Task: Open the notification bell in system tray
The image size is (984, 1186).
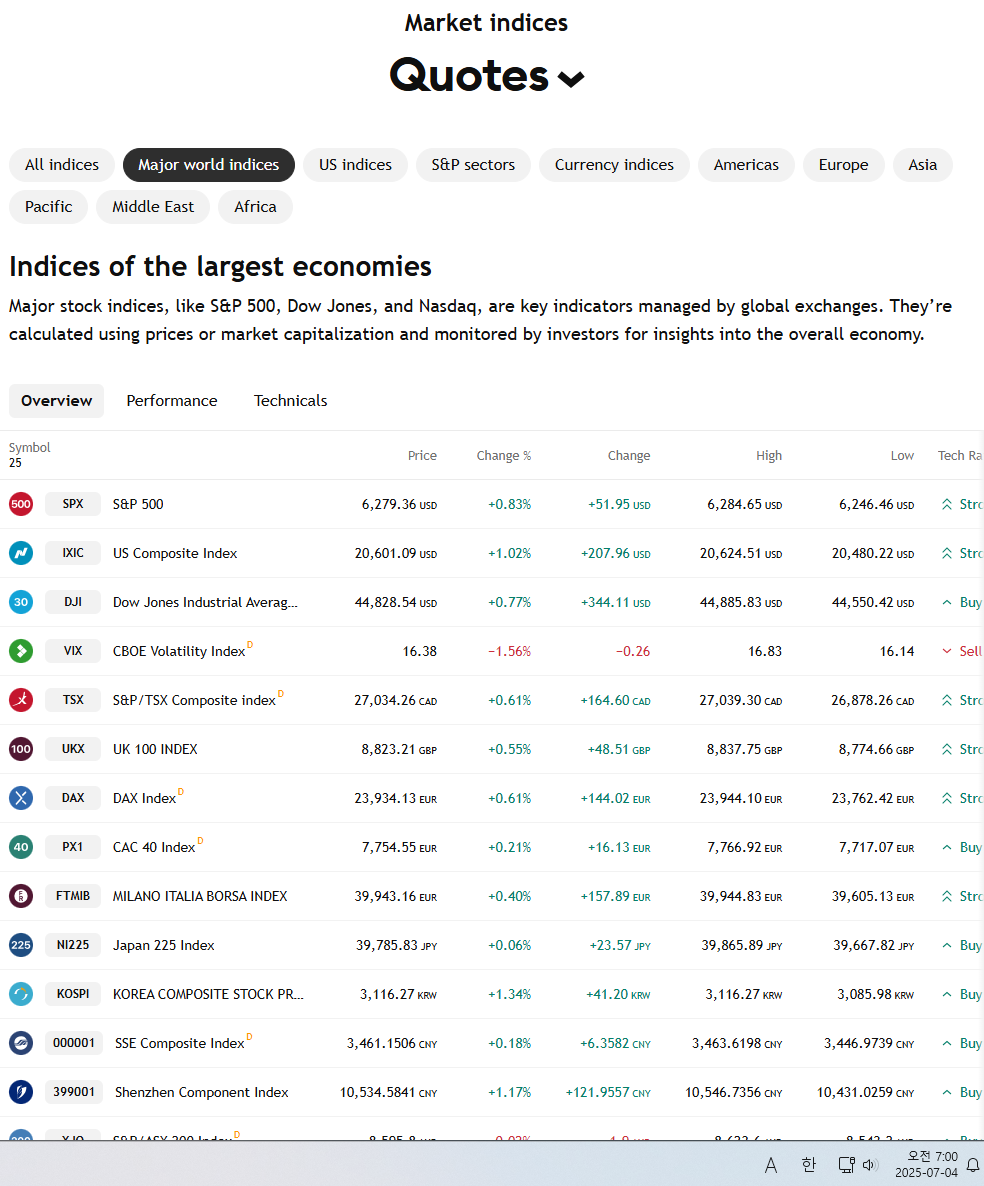Action: (x=973, y=1165)
